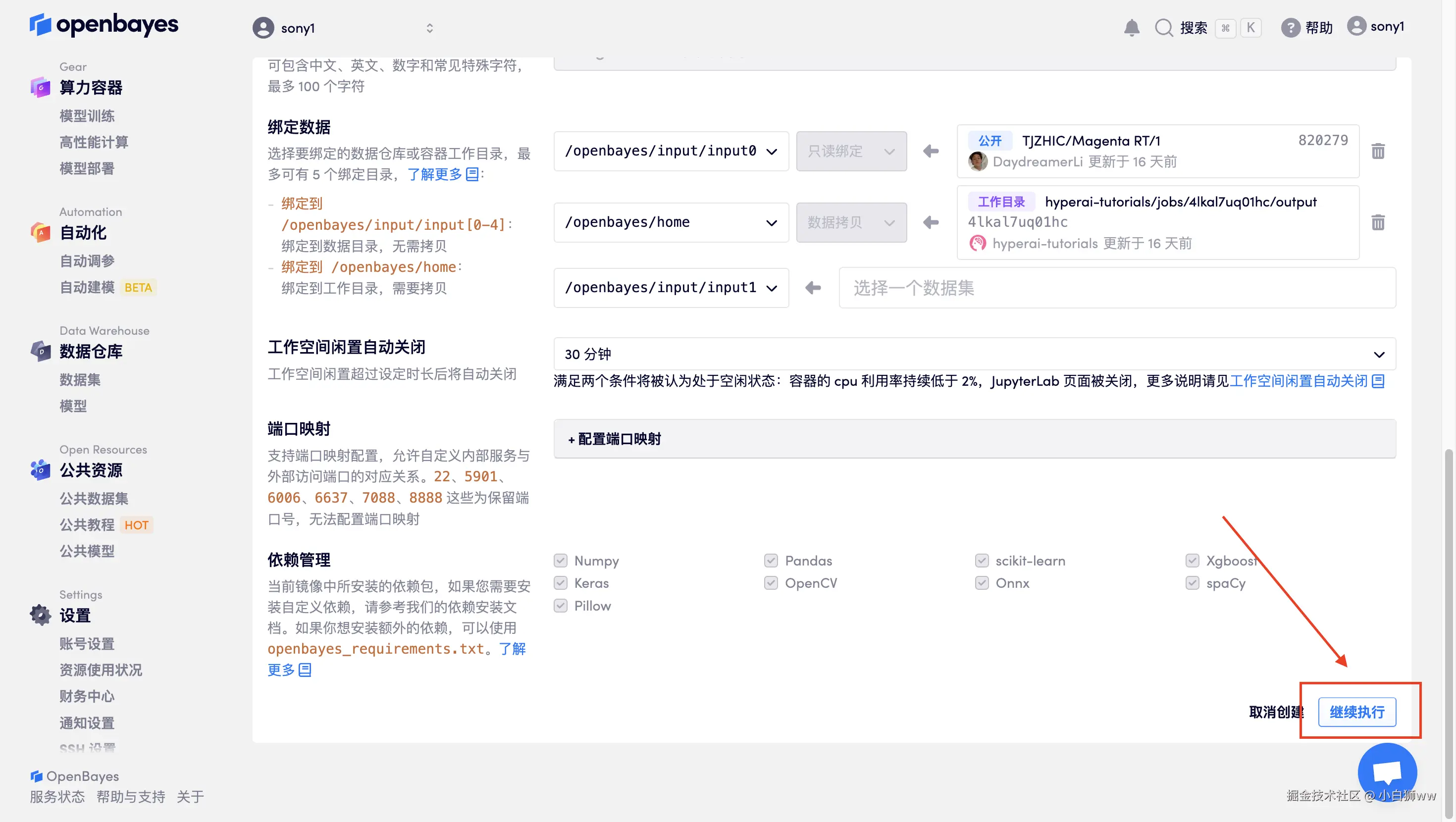The image size is (1456, 822).
Task: Delete the TJZHIC/Magenta RT/1 binding
Action: 1377,151
